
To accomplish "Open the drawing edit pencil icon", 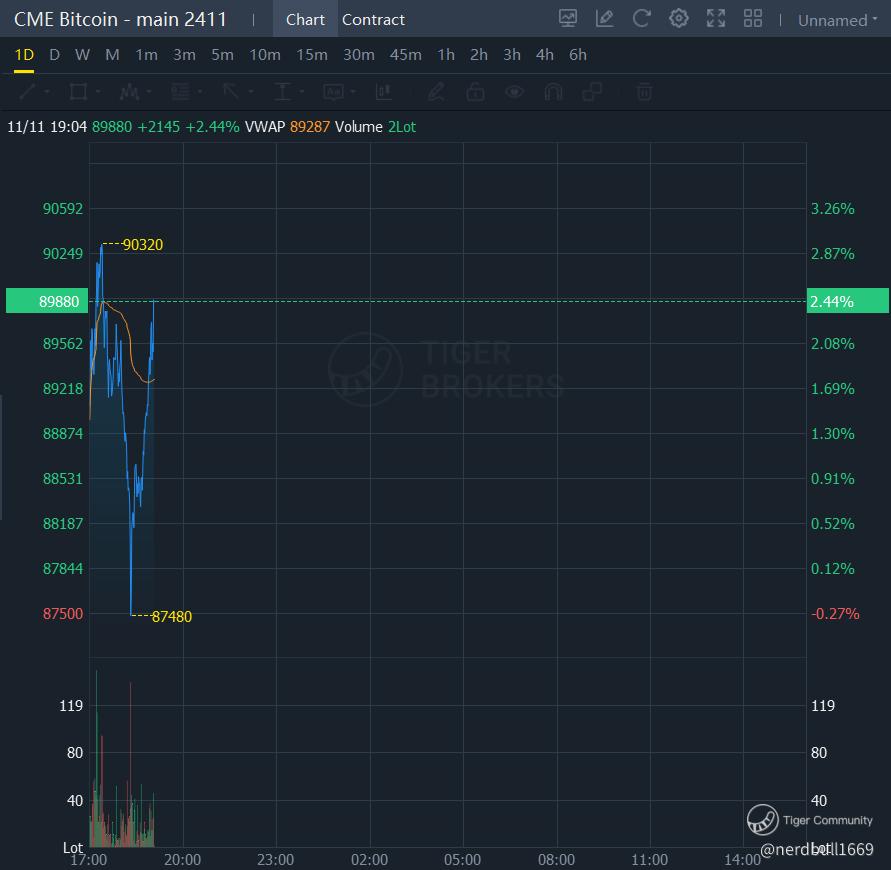I will point(604,19).
